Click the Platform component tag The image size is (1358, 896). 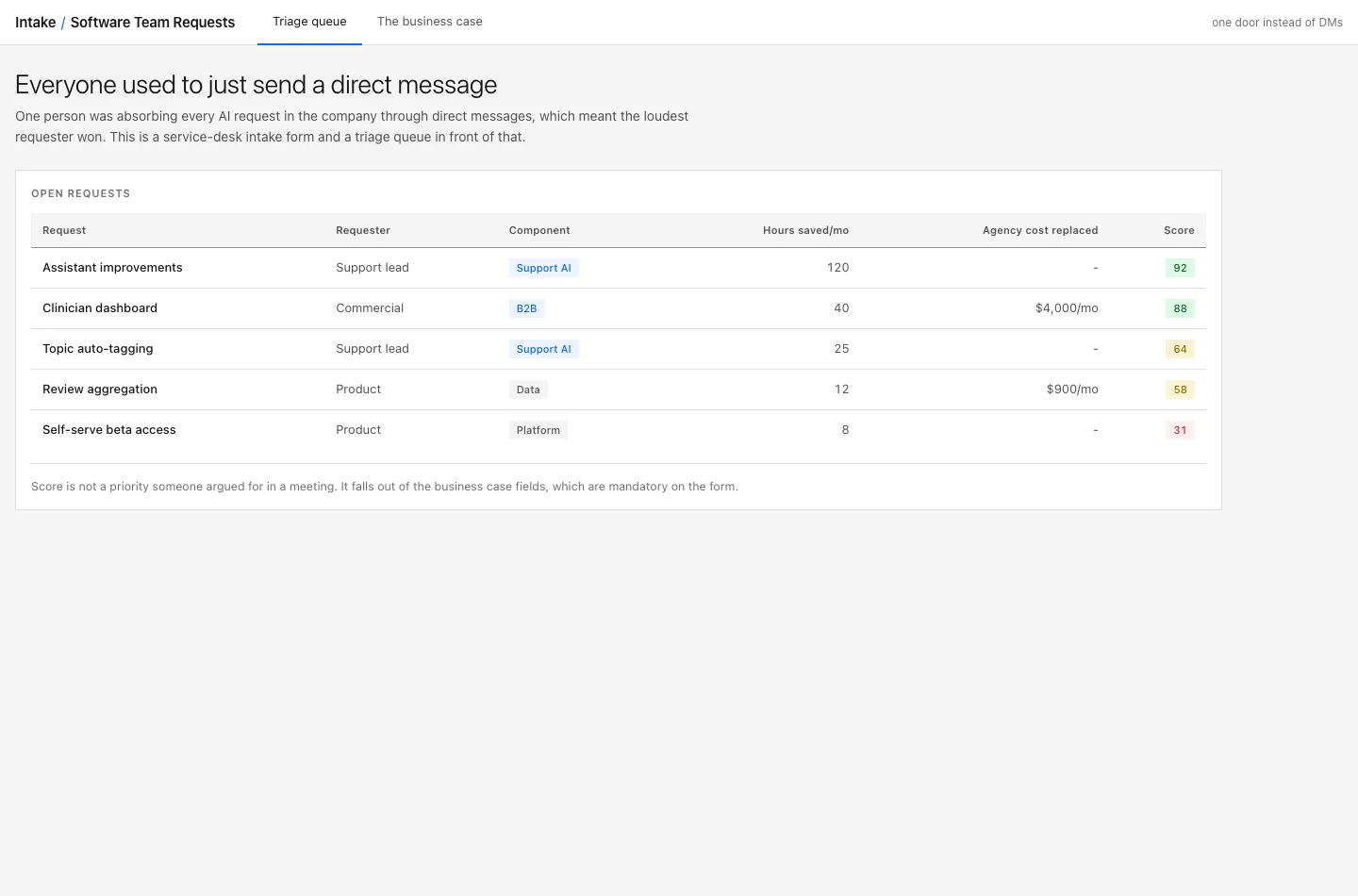pos(538,430)
